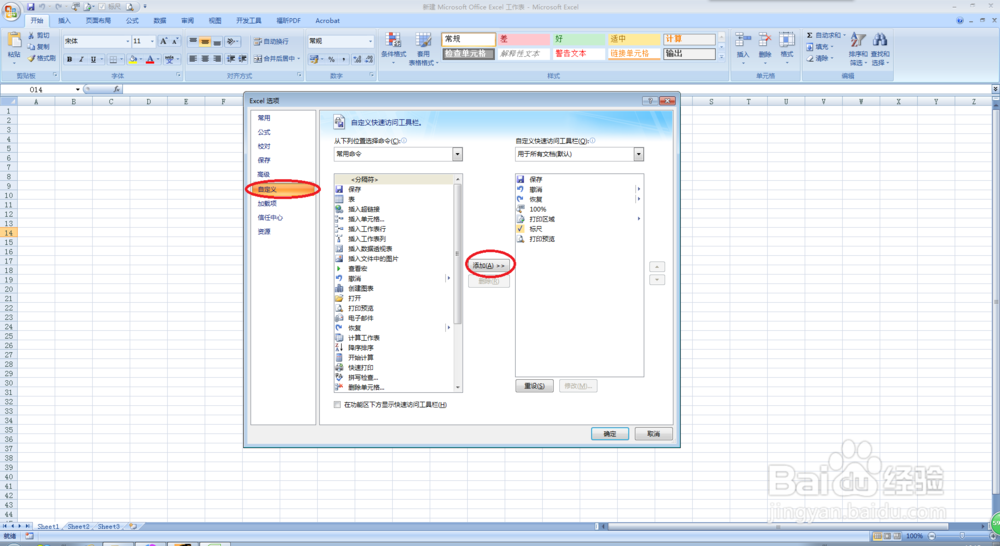Toggle Italic formatting in ribbon
Viewport: 1000px width, 546px height.
tap(81, 59)
